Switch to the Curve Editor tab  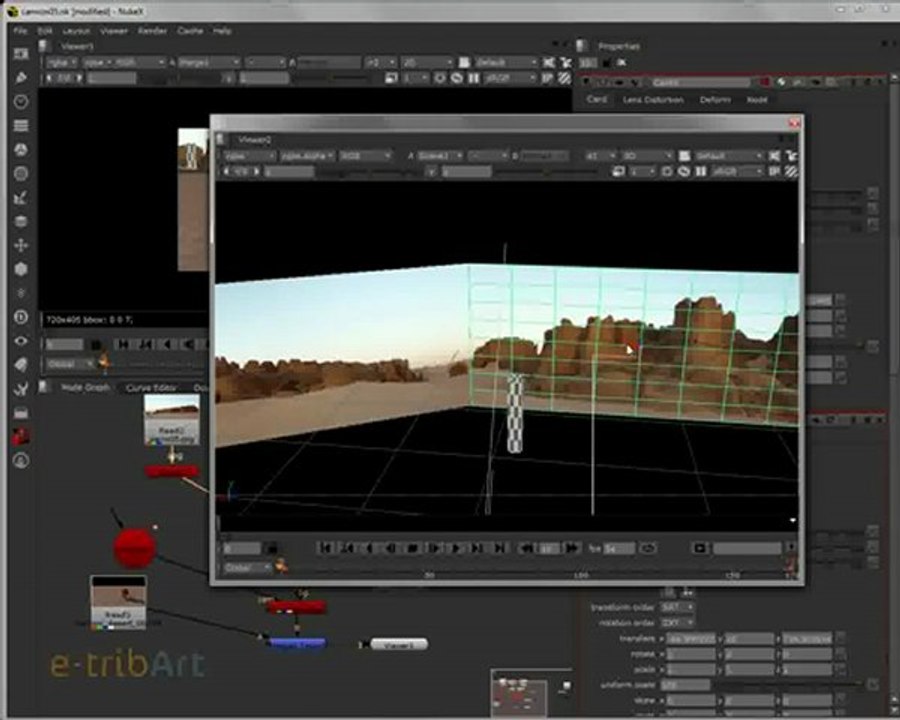(x=152, y=388)
